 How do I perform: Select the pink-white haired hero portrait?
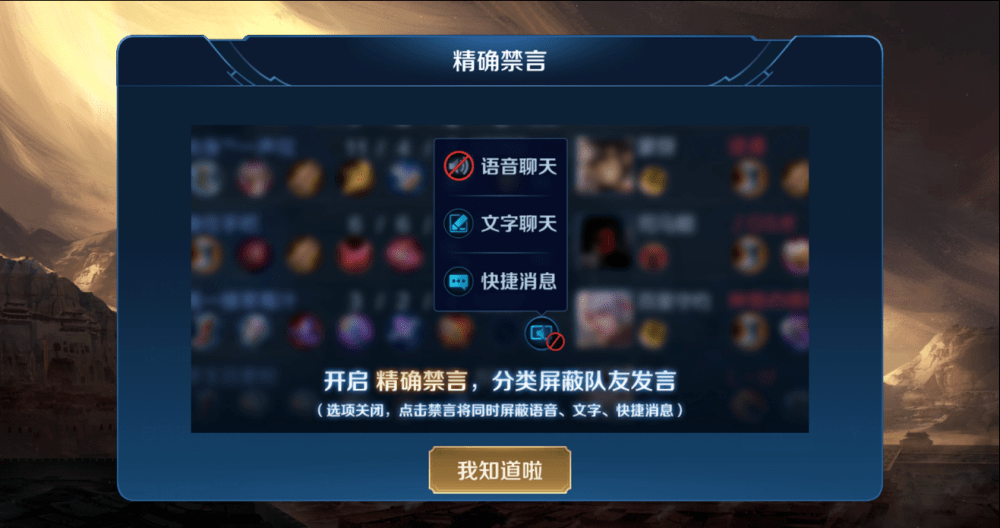tap(605, 319)
